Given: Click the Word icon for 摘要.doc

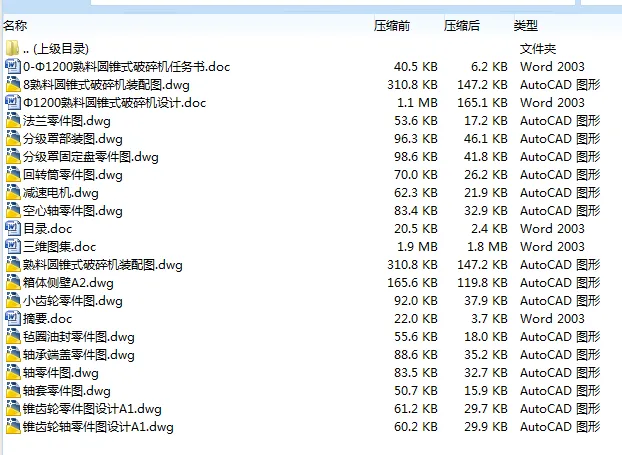Looking at the screenshot, I should [x=13, y=319].
